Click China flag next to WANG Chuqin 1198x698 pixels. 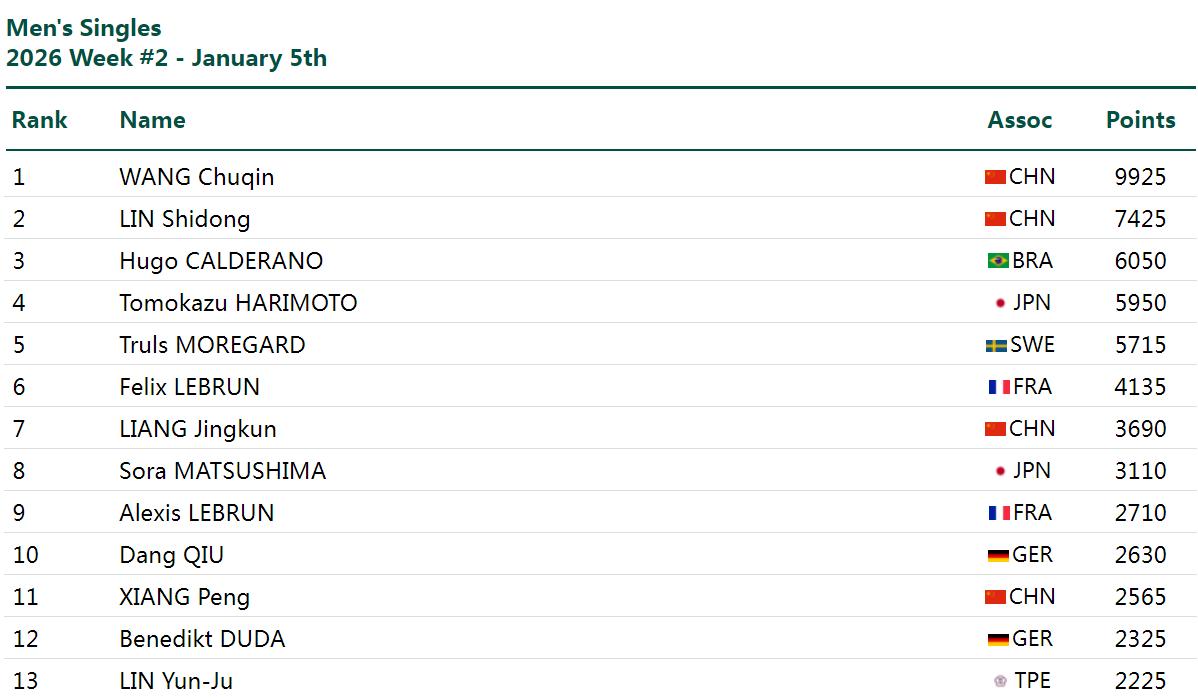click(994, 177)
